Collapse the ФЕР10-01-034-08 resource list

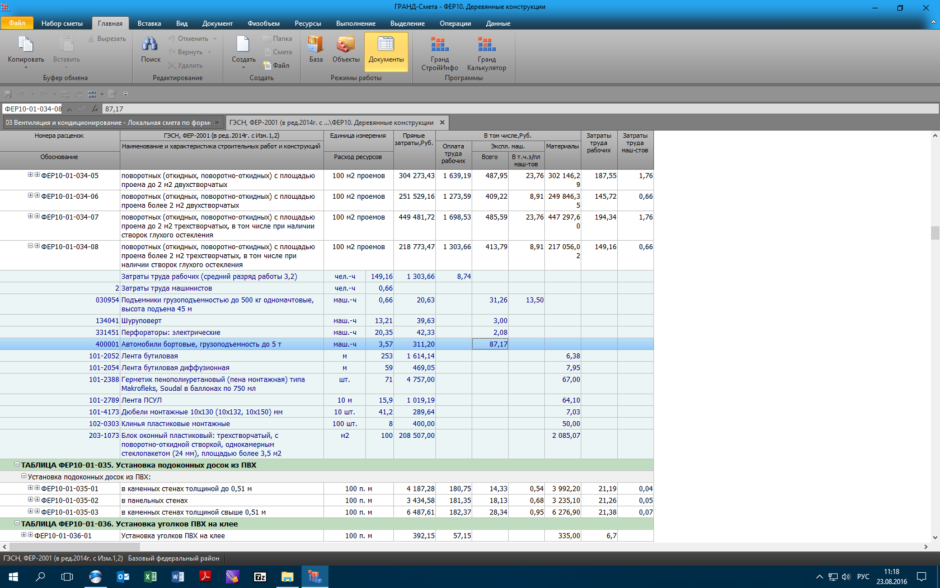tap(30, 246)
